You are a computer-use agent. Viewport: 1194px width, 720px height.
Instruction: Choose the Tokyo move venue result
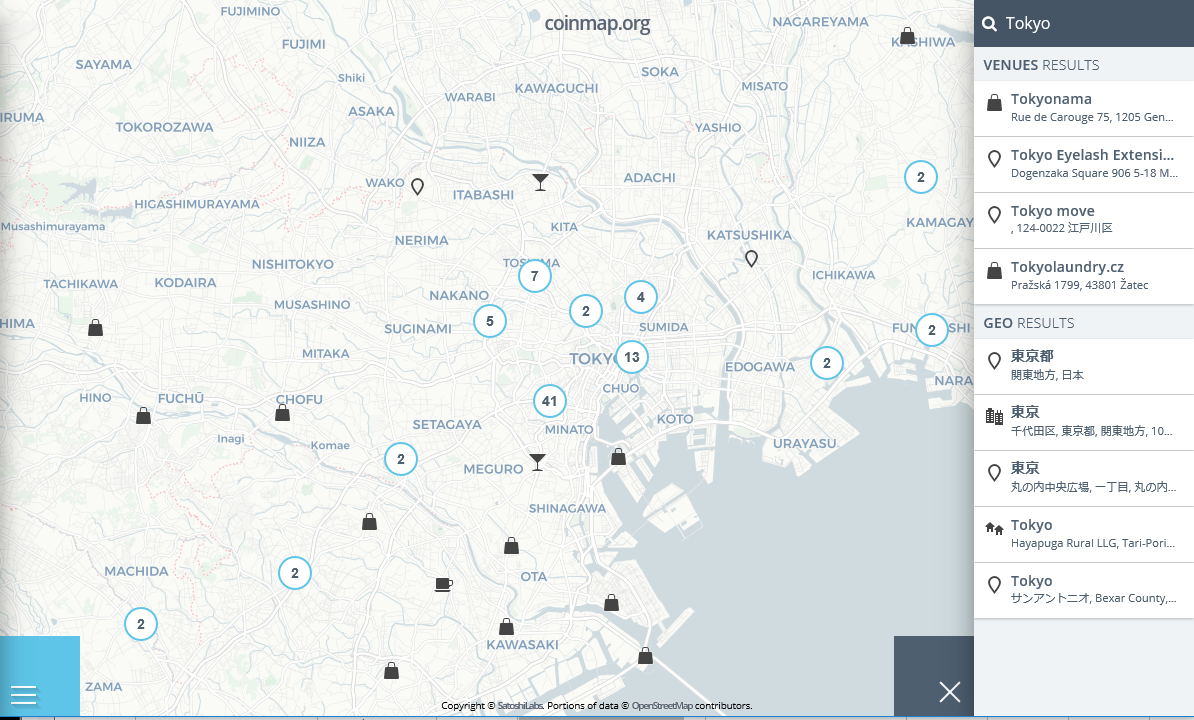tap(1083, 220)
